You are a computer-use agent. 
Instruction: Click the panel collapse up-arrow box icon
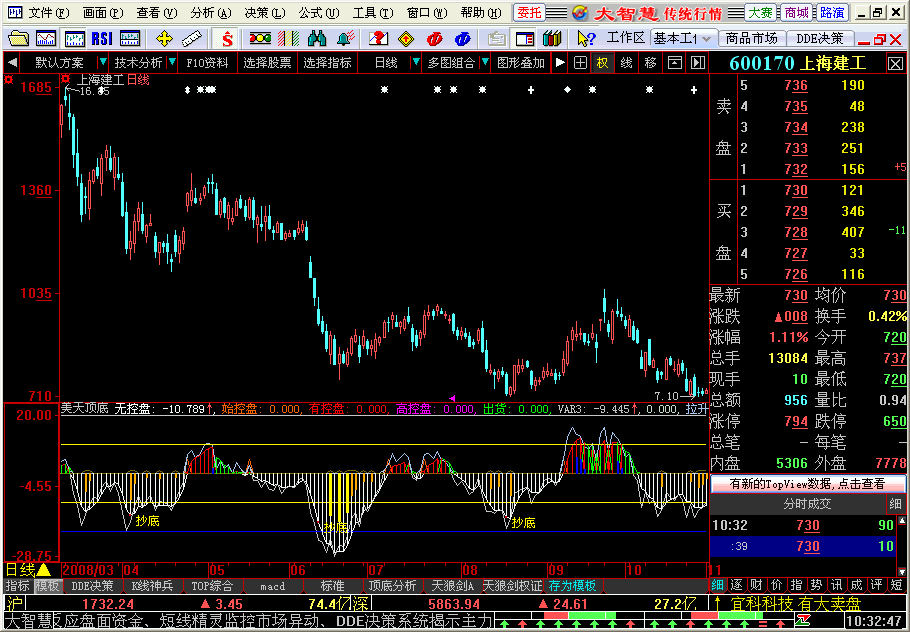675,63
